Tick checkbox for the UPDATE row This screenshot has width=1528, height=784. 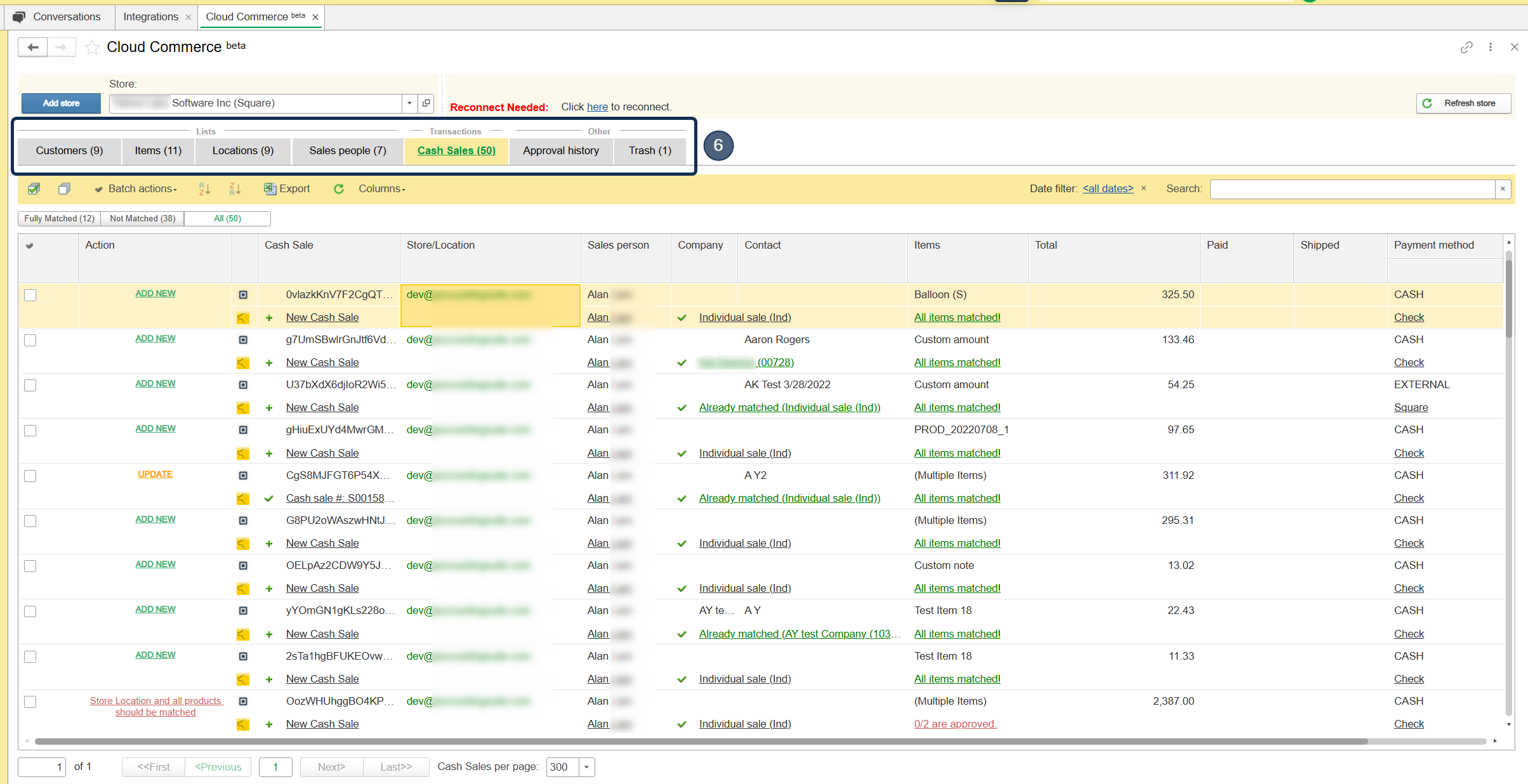pyautogui.click(x=30, y=476)
